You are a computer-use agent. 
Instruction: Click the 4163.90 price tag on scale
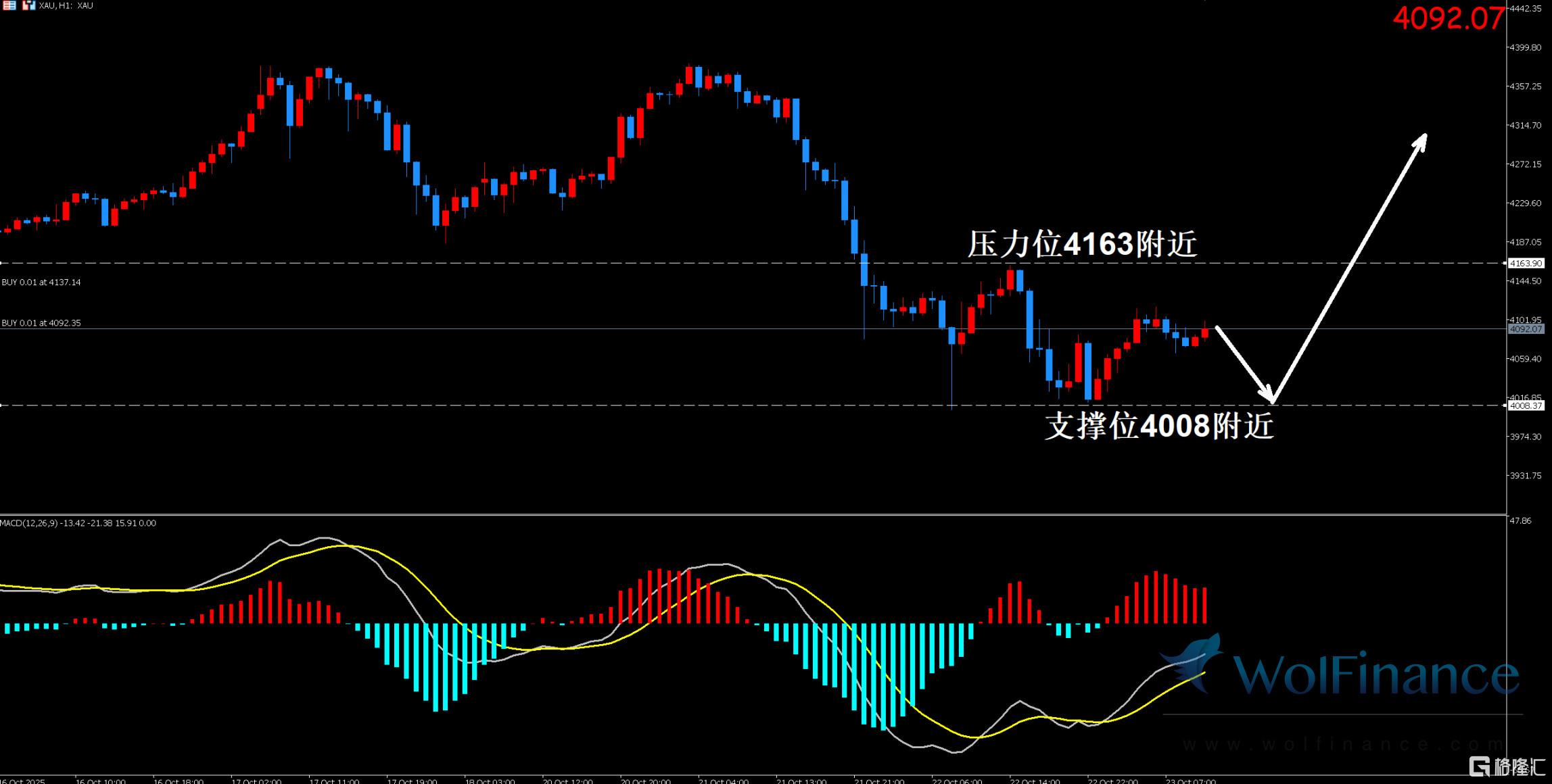click(1526, 263)
